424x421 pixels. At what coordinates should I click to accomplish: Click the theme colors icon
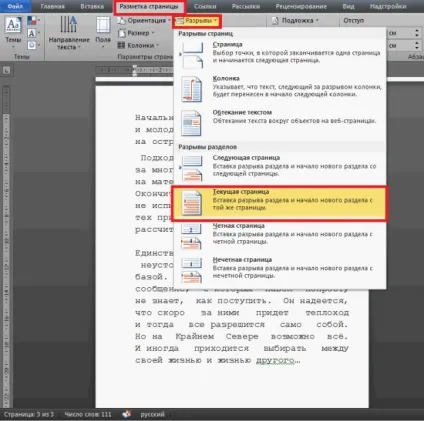(32, 21)
